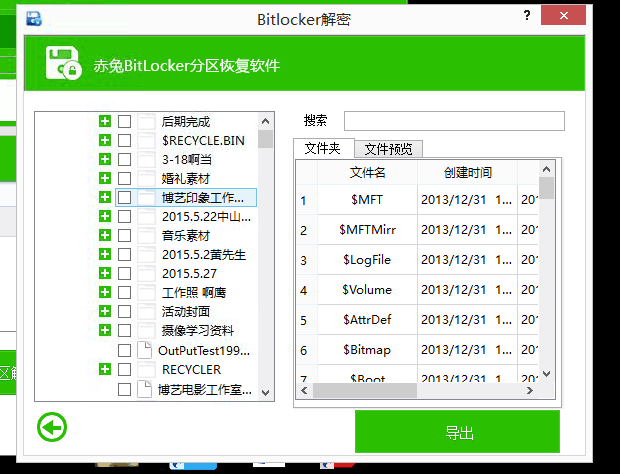Check the 音乐素材 checkbox
The width and height of the screenshot is (620, 474).
(125, 236)
